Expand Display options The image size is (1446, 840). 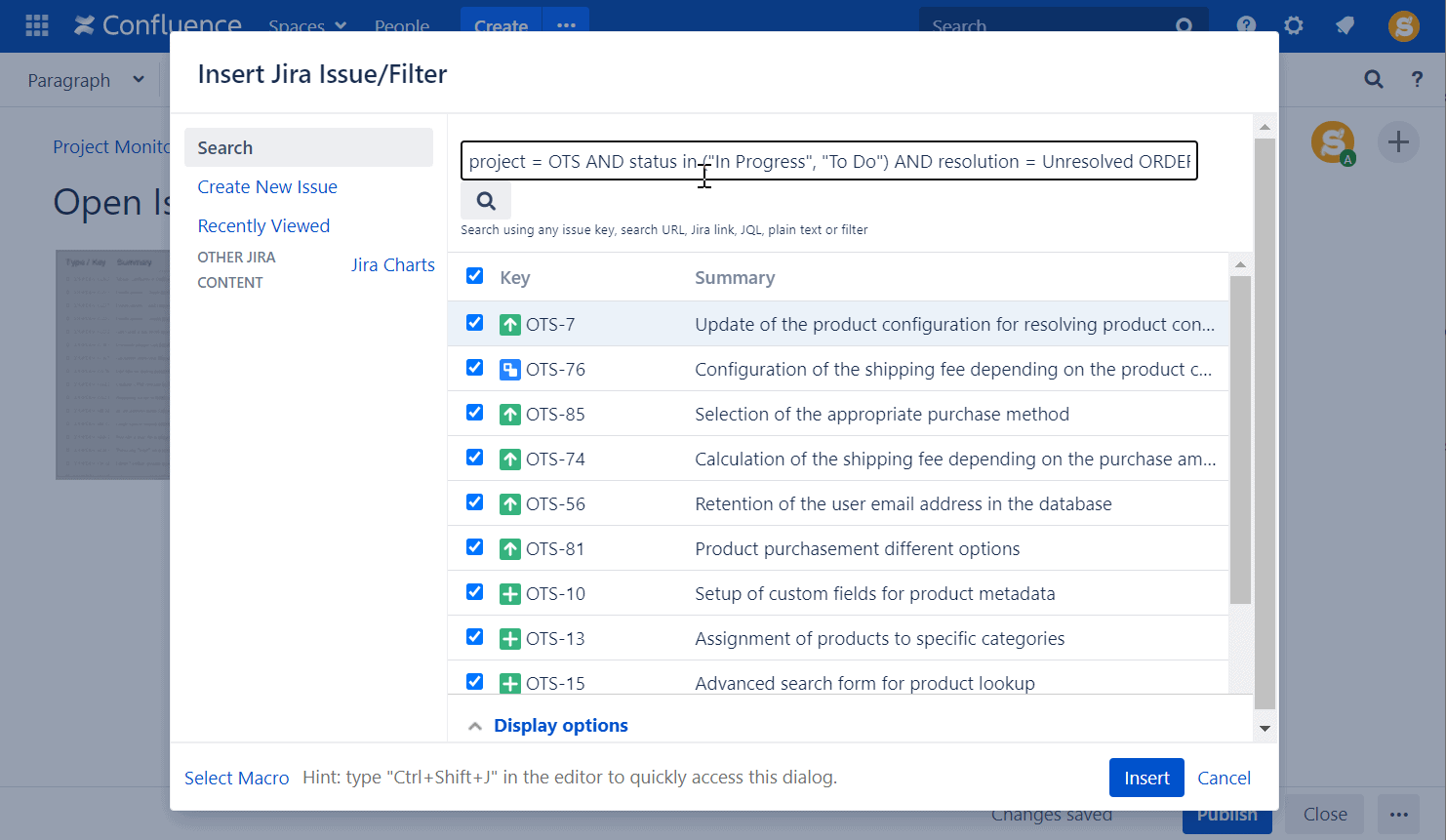(561, 725)
